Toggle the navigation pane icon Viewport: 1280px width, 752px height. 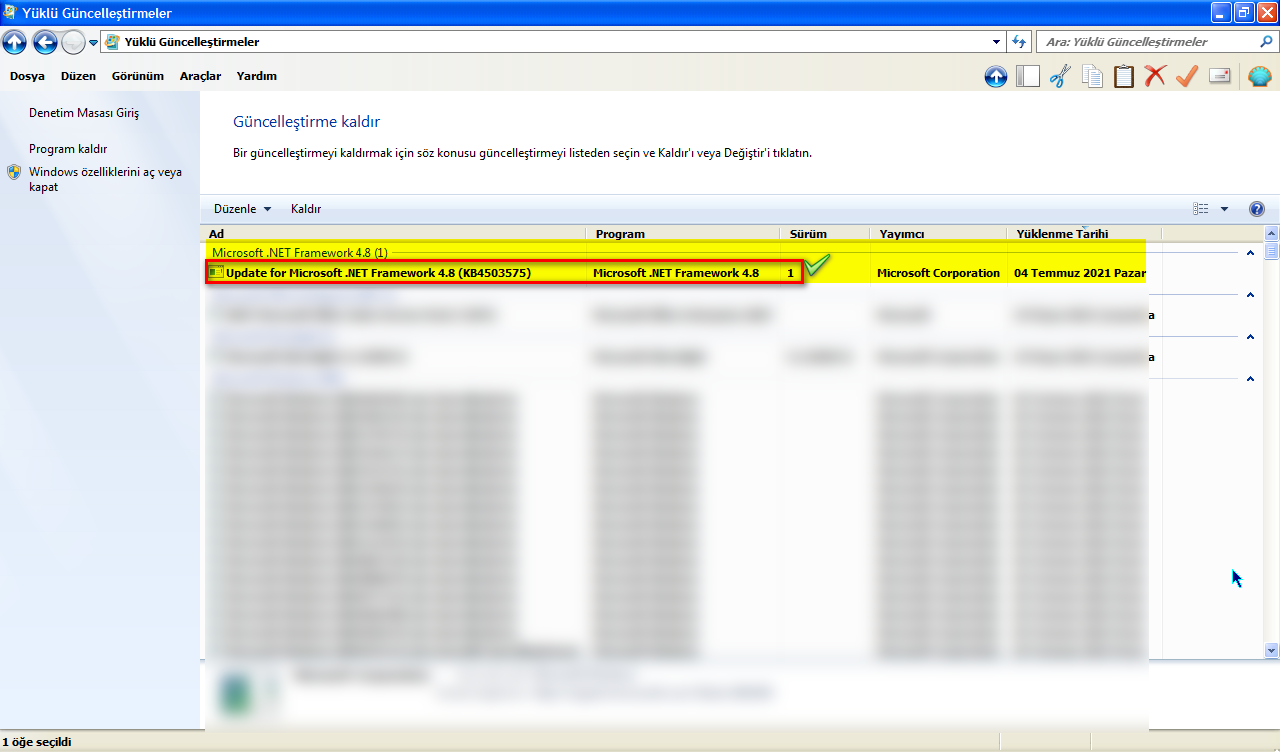[x=1028, y=76]
